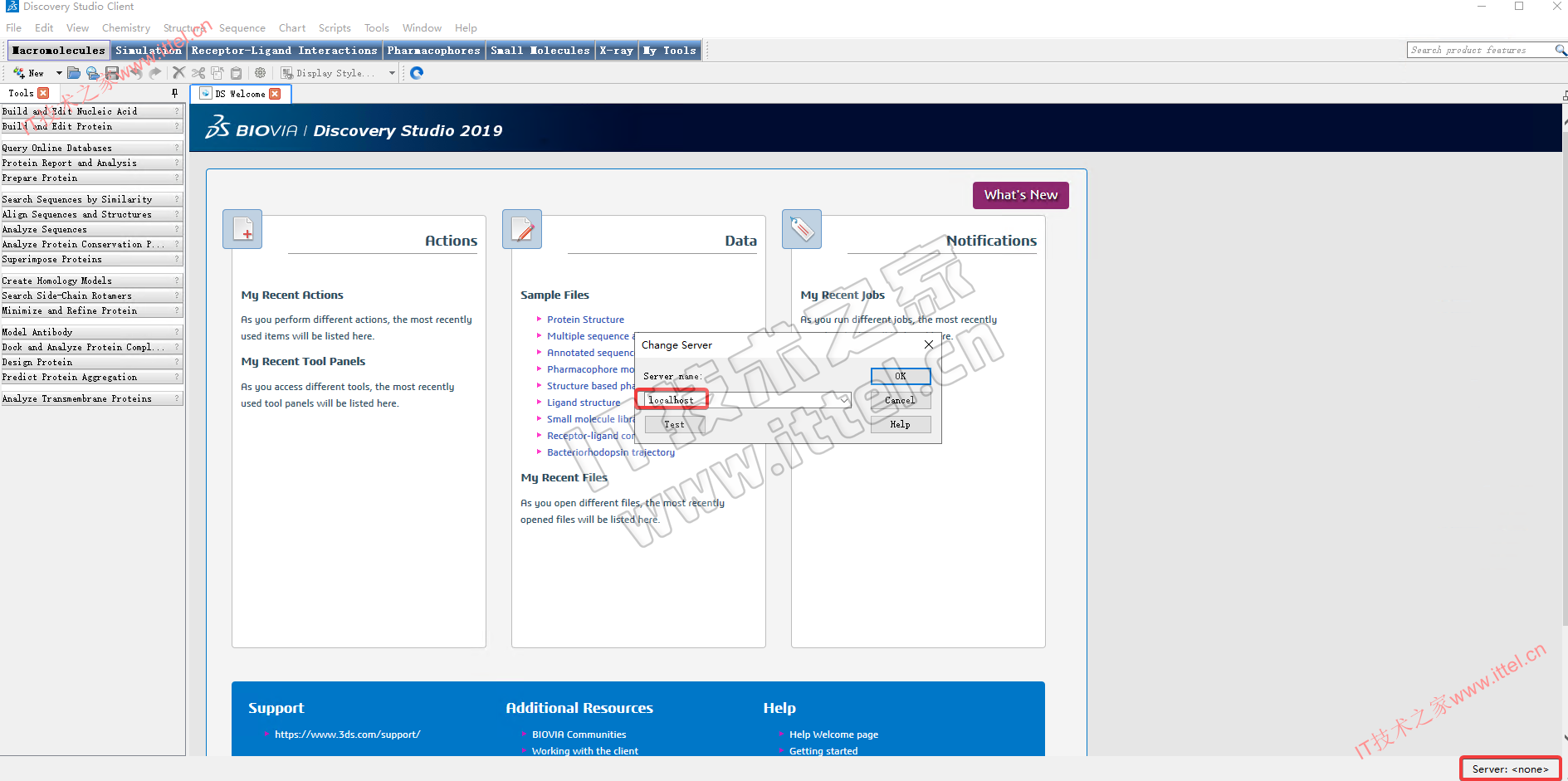Click the Data pencil-page icon
This screenshot has width=1568, height=781.
click(x=522, y=229)
